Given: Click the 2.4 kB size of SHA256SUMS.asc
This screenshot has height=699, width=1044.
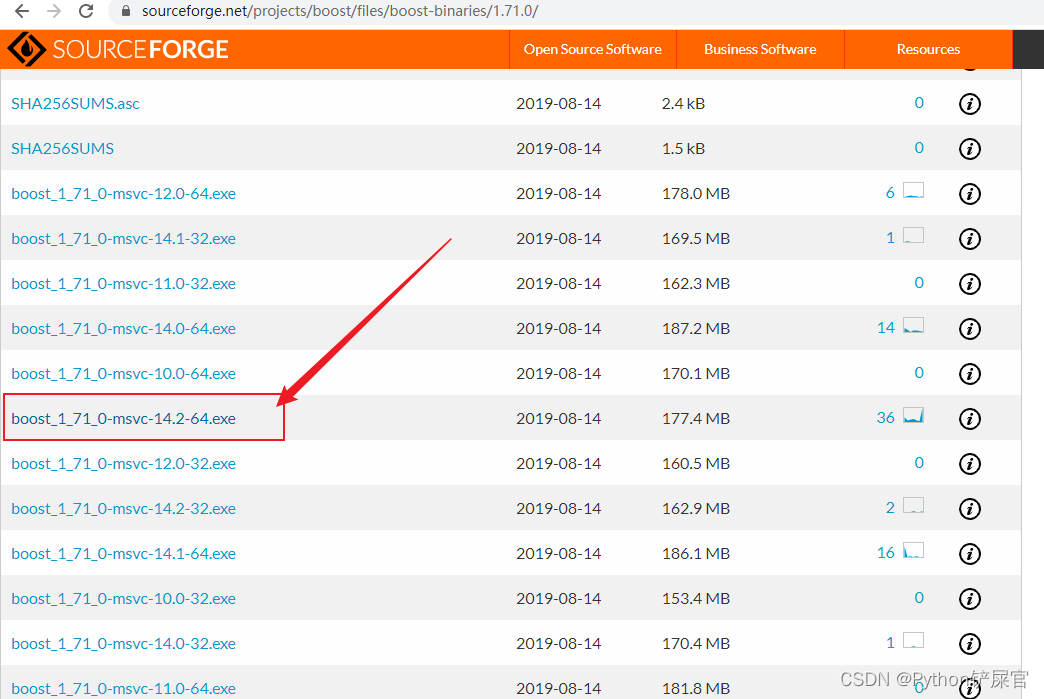Looking at the screenshot, I should [683, 104].
